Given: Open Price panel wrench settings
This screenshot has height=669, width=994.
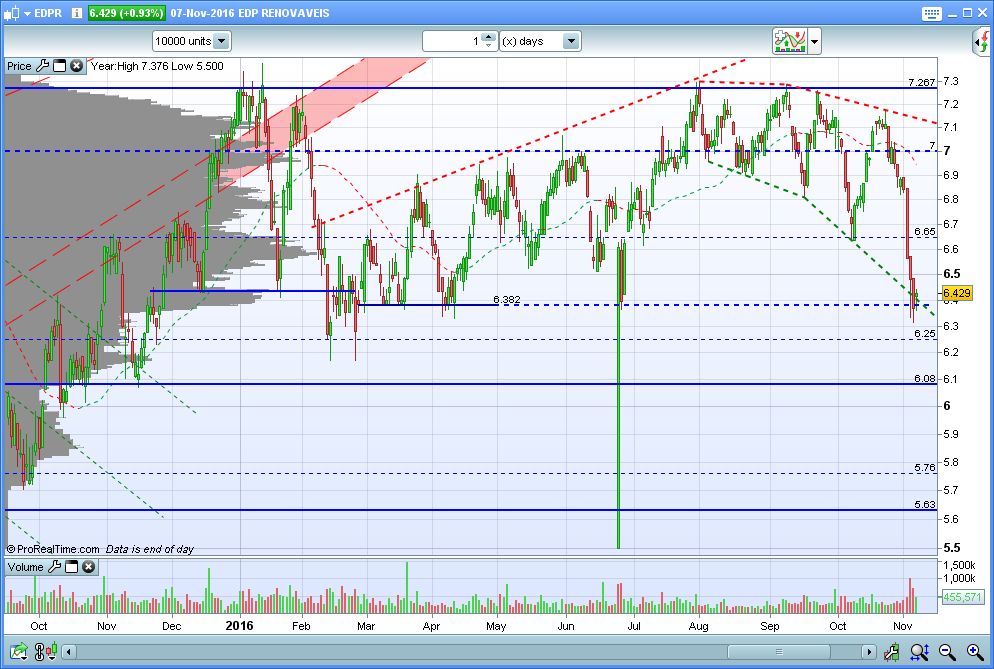Looking at the screenshot, I should (42, 66).
